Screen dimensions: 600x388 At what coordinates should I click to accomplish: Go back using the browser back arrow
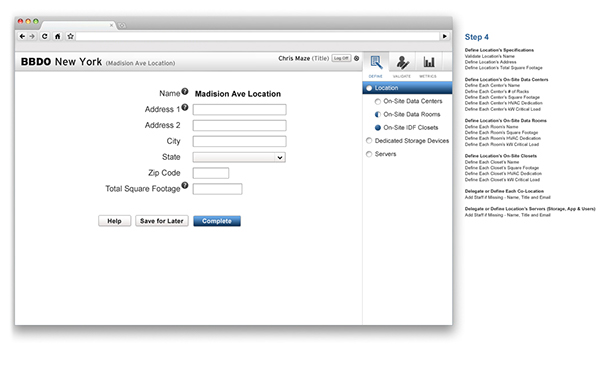click(x=22, y=36)
